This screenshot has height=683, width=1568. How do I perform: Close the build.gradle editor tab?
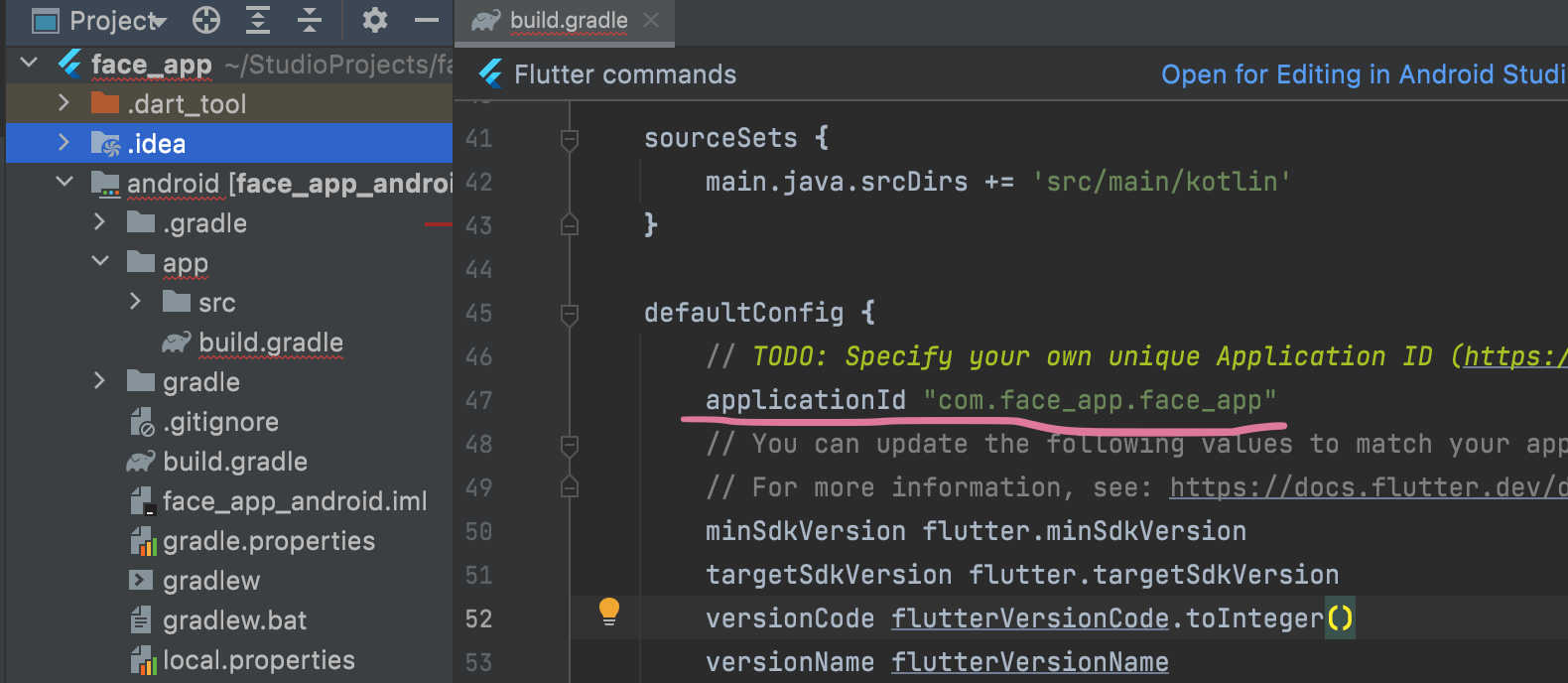[x=651, y=20]
